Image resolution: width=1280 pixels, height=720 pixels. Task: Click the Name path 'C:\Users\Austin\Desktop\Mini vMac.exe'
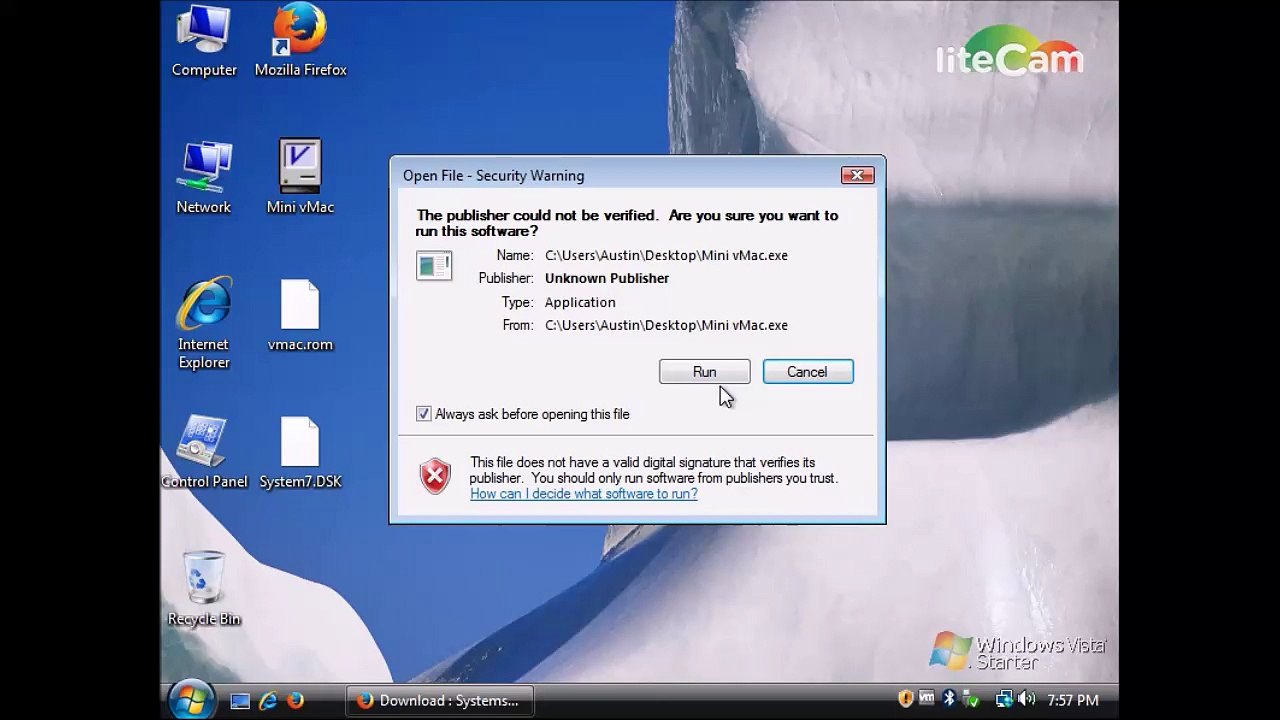666,255
